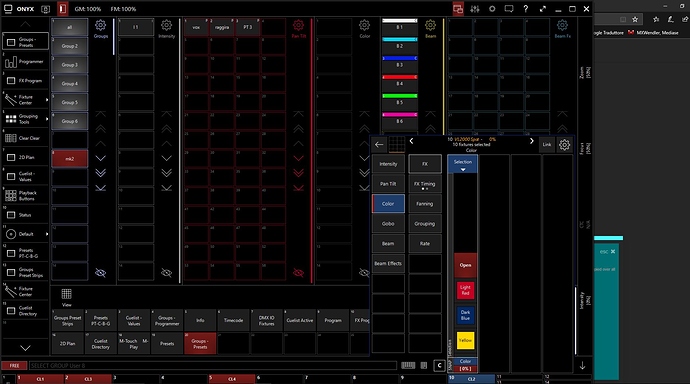Switch to the Gobo parameter tab
Image resolution: width=690 pixels, height=384 pixels.
(388, 223)
